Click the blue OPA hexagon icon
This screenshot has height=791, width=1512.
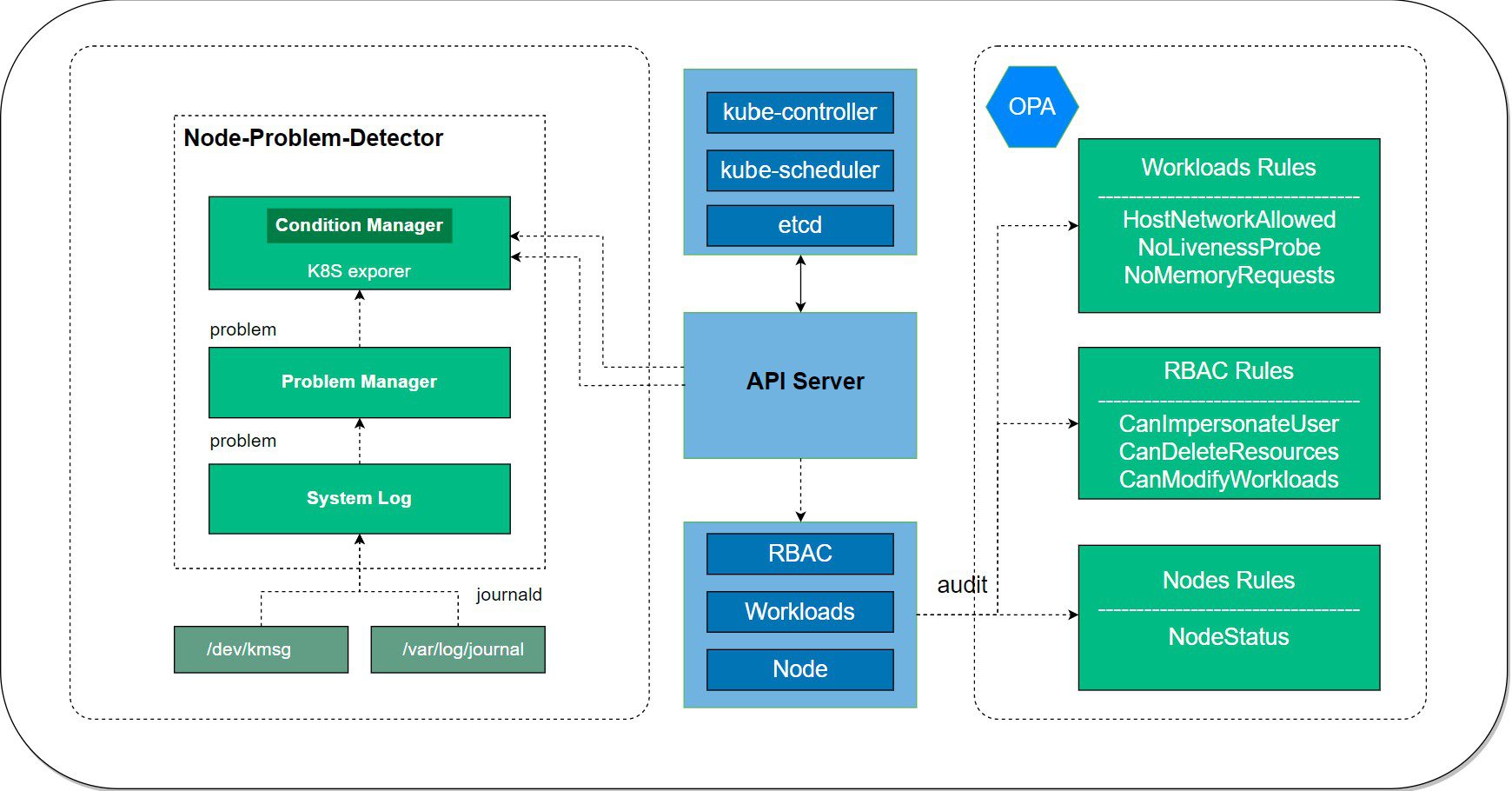coord(1032,106)
